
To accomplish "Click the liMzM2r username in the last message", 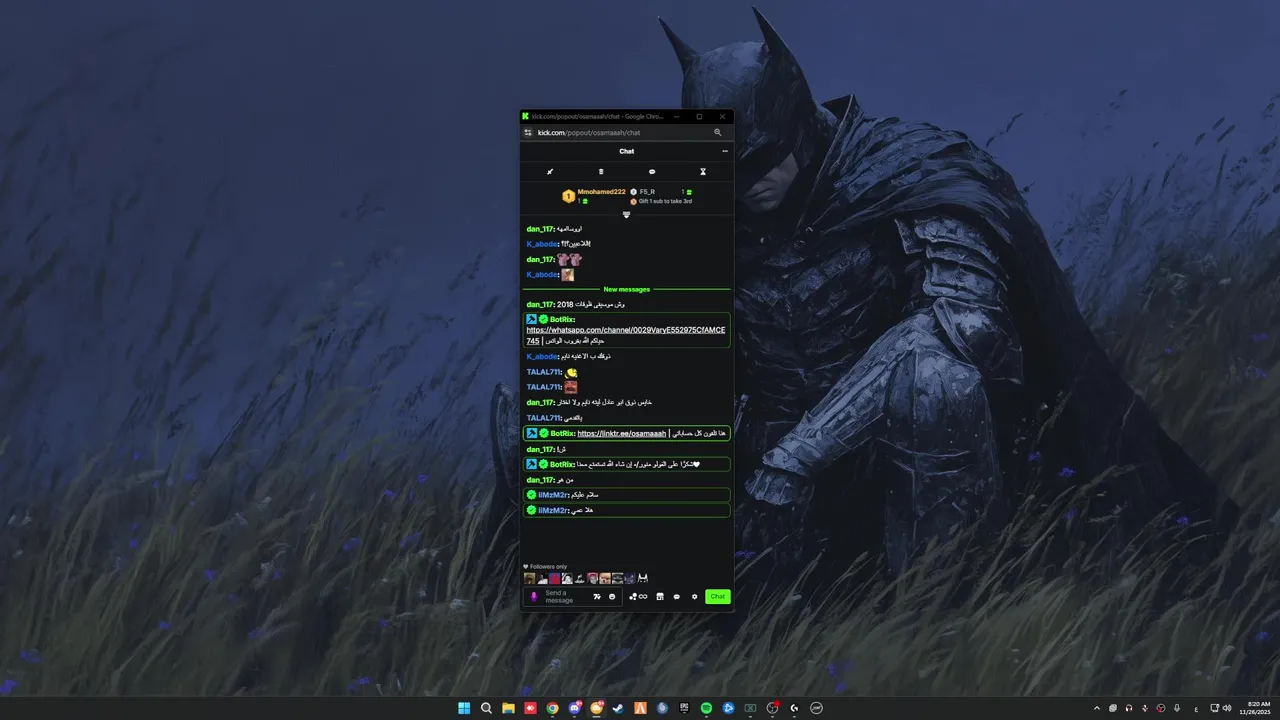I will 552,510.
